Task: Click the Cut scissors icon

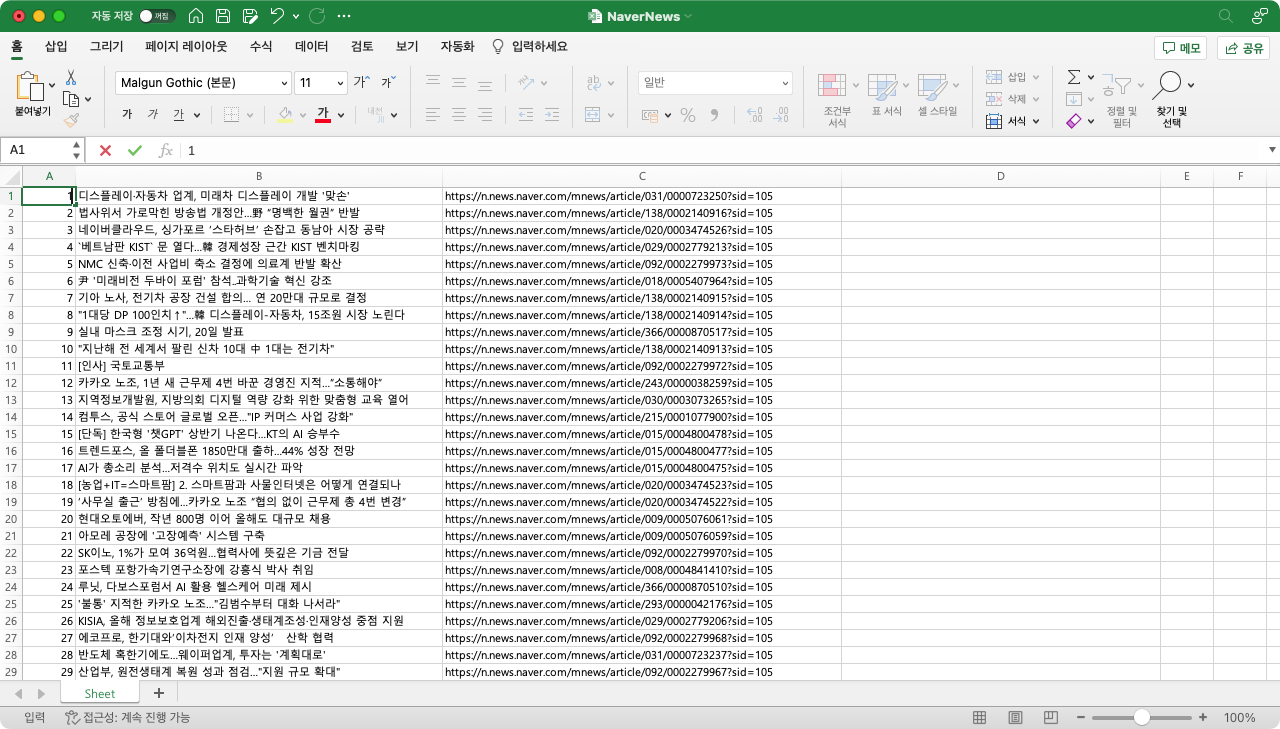Action: click(x=71, y=77)
